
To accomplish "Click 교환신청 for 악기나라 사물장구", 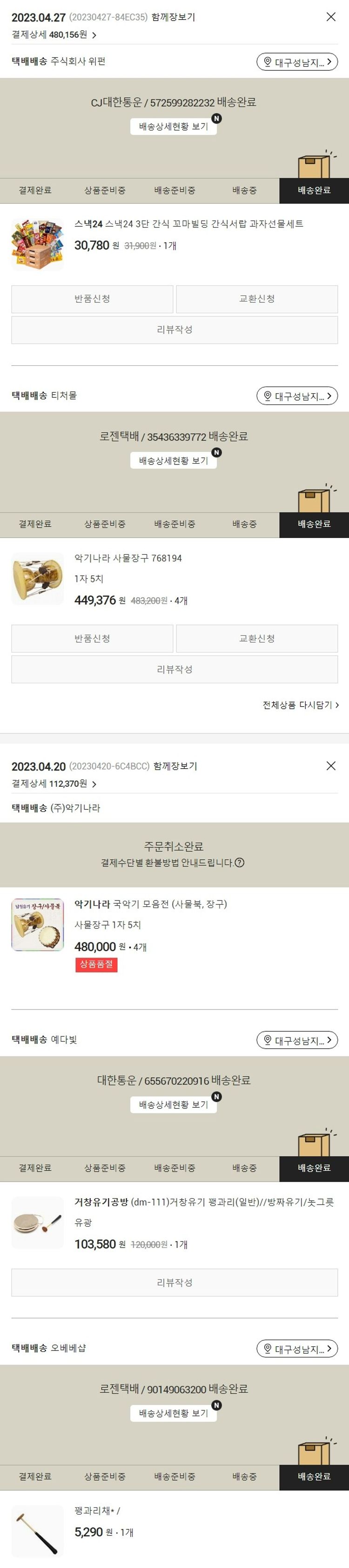I will click(257, 639).
